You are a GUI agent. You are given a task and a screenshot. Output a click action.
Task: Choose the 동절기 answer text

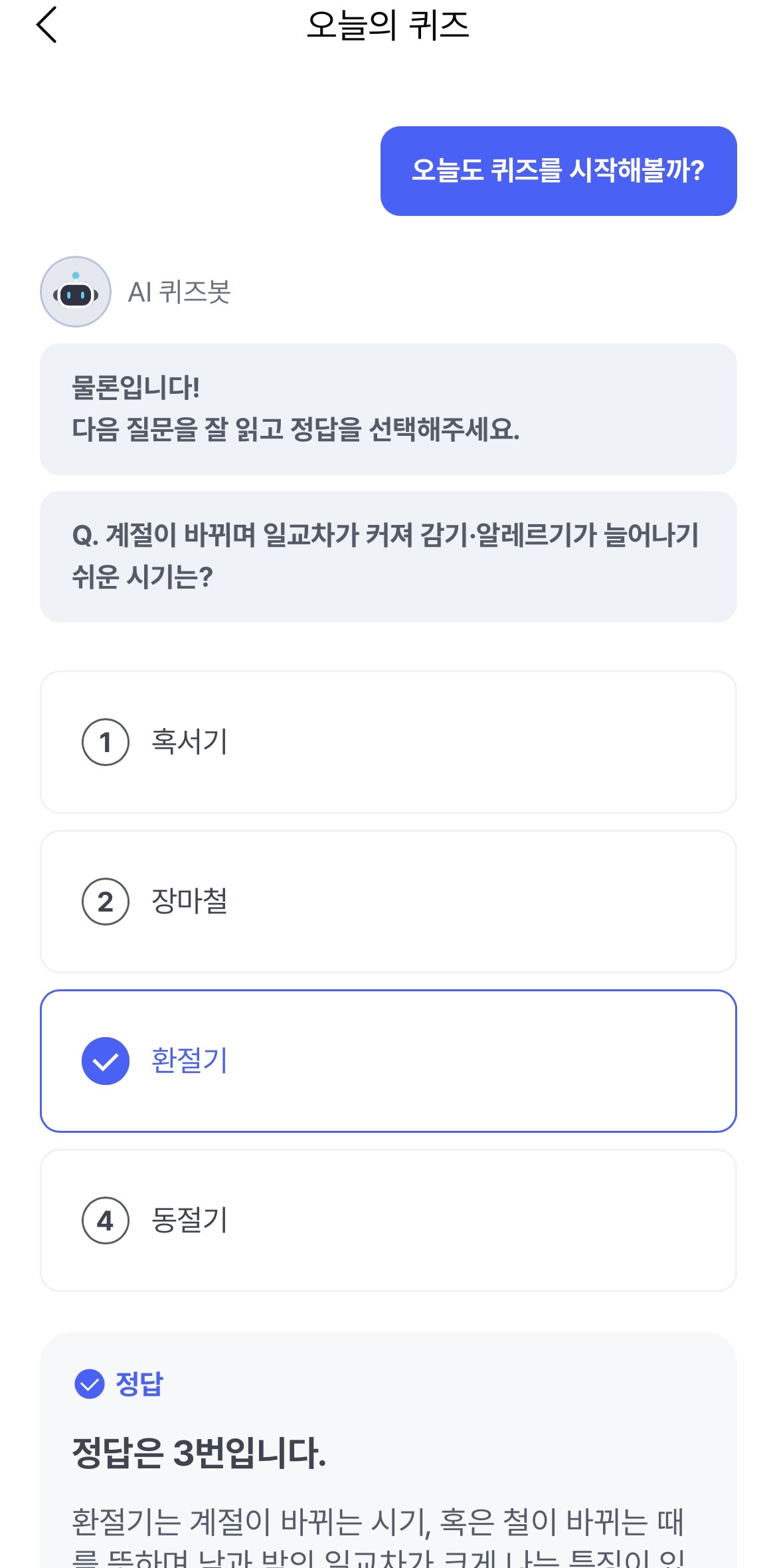(189, 1220)
